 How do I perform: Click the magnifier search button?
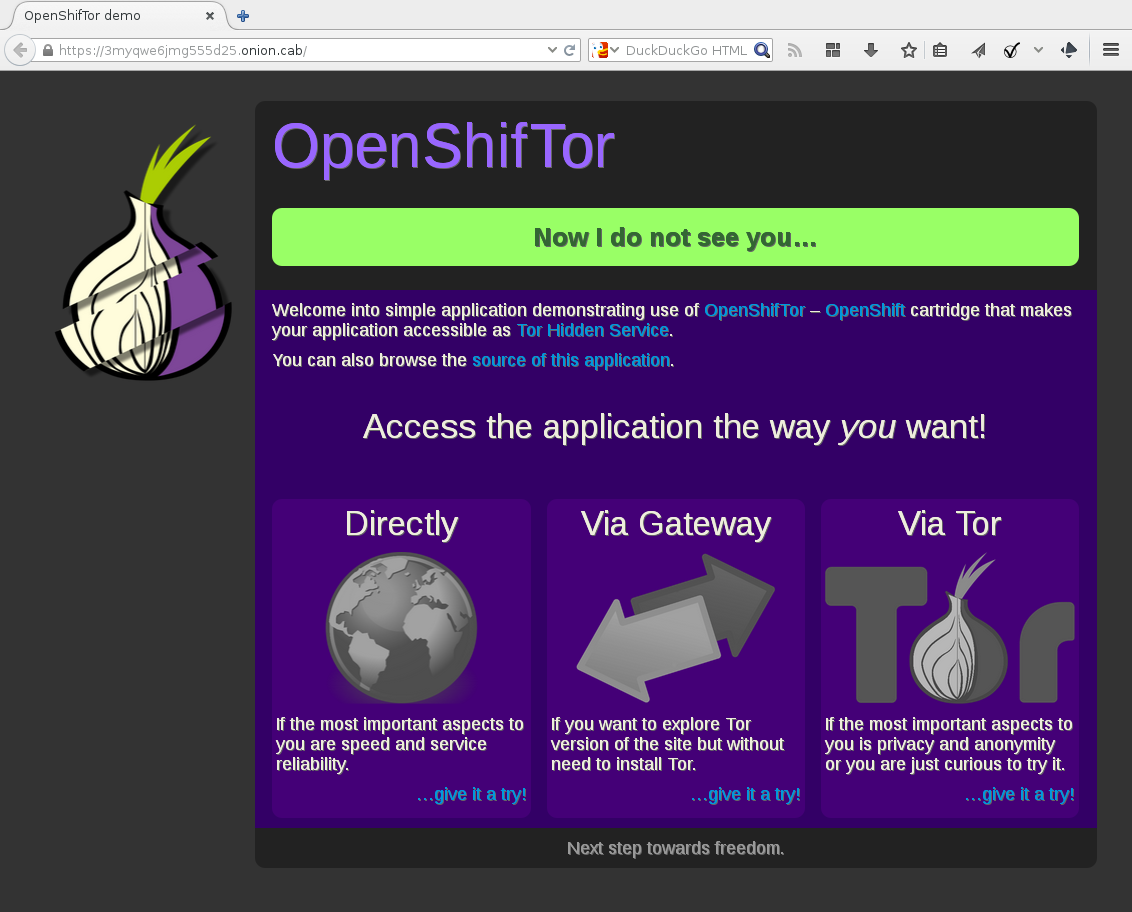pos(762,50)
